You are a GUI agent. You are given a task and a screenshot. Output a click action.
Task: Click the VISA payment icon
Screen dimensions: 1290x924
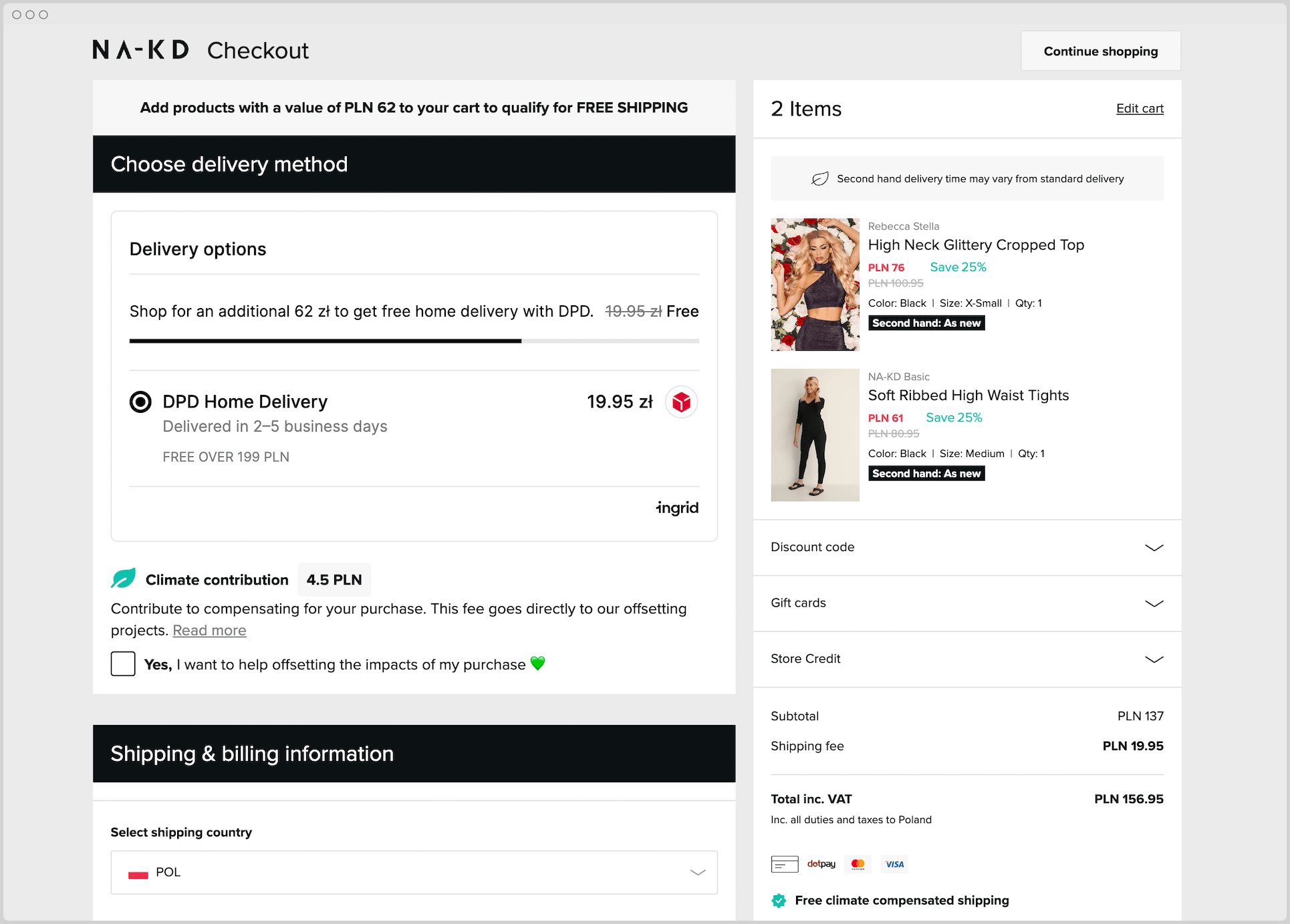click(x=894, y=864)
